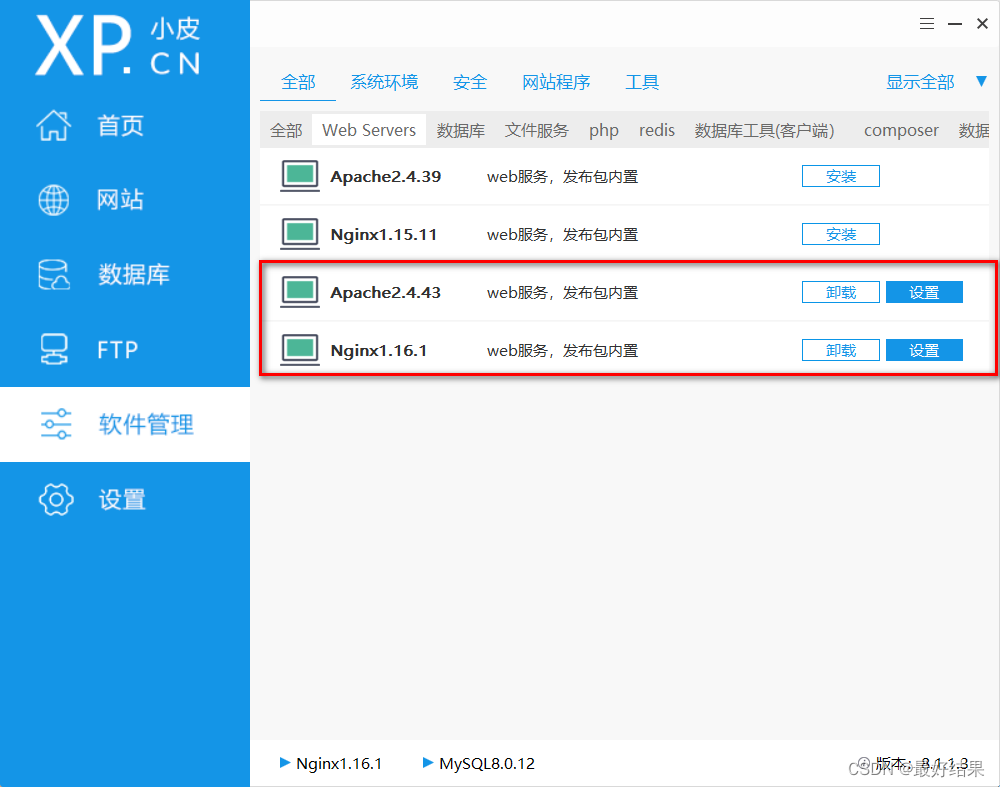Click the 显示全部 dropdown arrow
Image resolution: width=1000 pixels, height=787 pixels.
[x=982, y=82]
